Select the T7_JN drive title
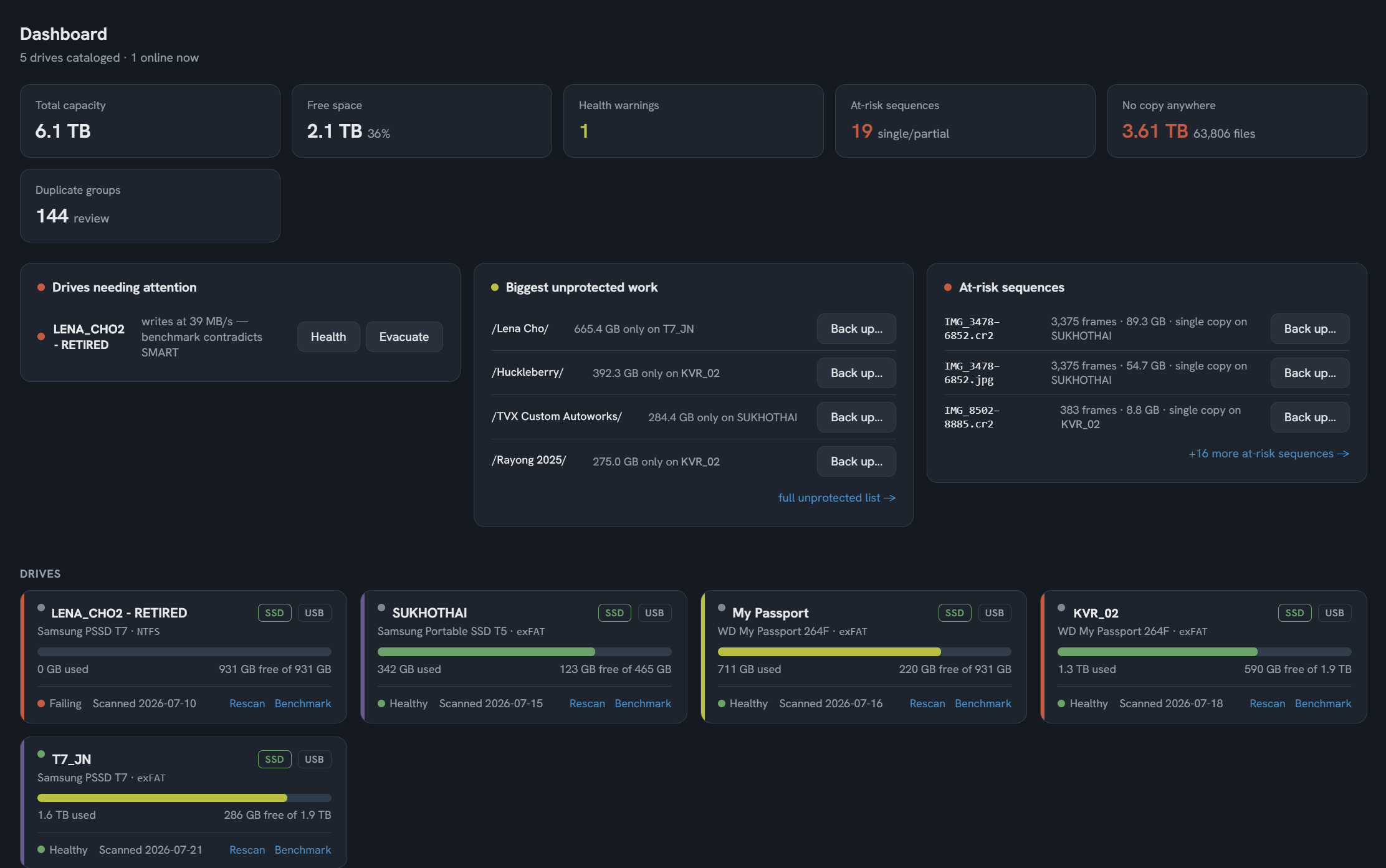1386x868 pixels. pyautogui.click(x=72, y=759)
